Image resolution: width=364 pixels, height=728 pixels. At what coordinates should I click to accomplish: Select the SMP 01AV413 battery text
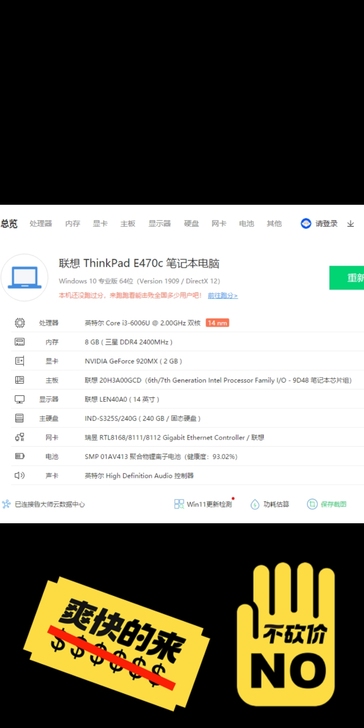161,456
